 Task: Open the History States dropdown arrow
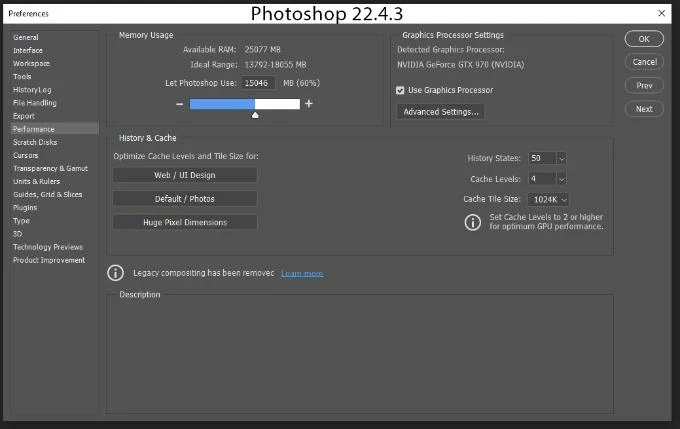pos(561,158)
